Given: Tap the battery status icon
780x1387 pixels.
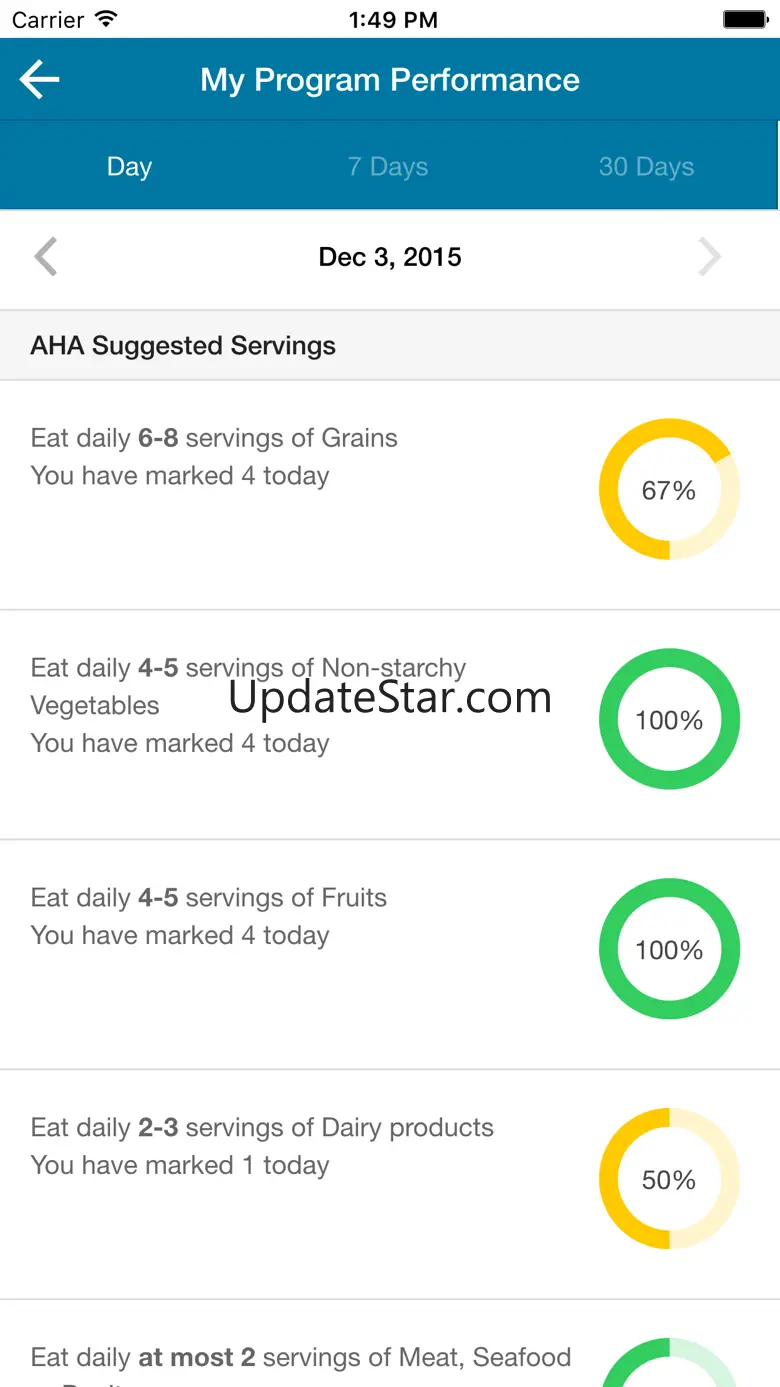Looking at the screenshot, I should click(745, 19).
